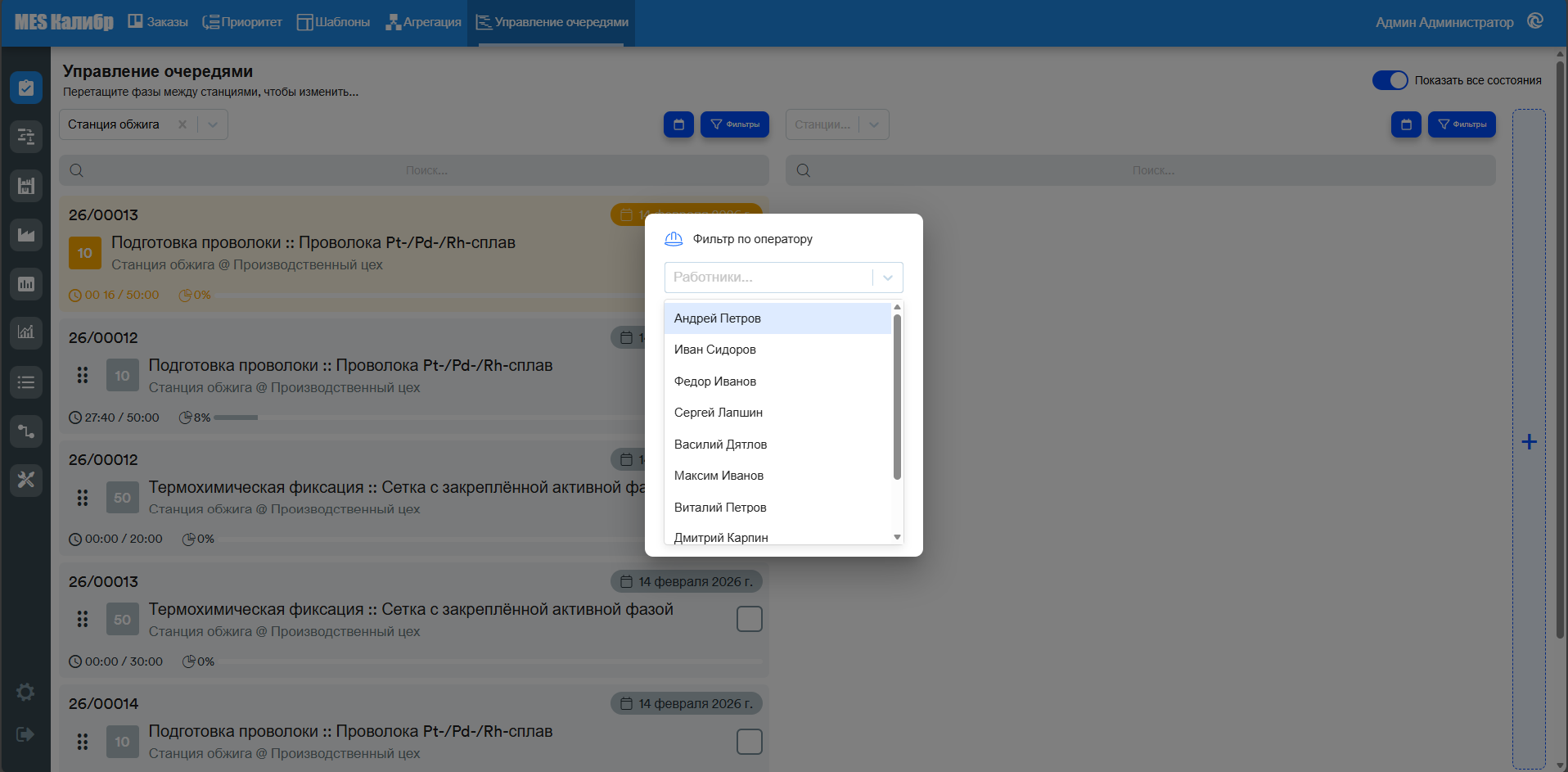Click the user profile icon beside Админ Администратор
This screenshot has width=1568, height=772.
[x=1535, y=21]
